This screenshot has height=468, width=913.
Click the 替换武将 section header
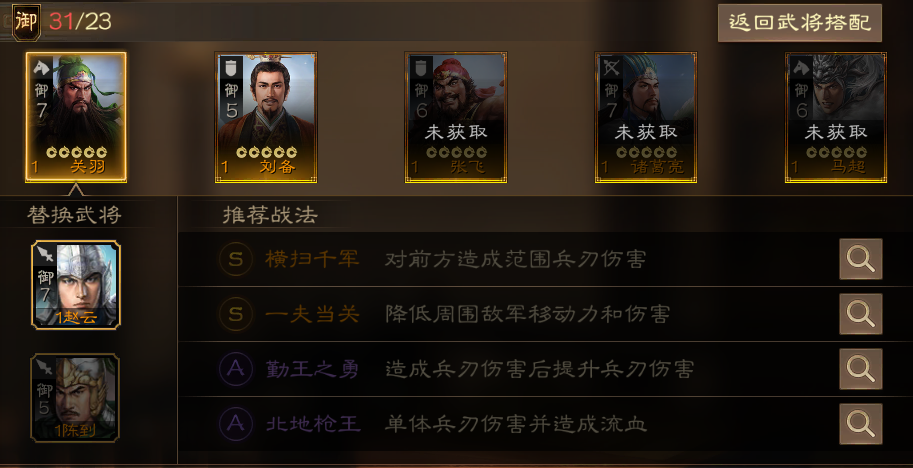tap(75, 215)
